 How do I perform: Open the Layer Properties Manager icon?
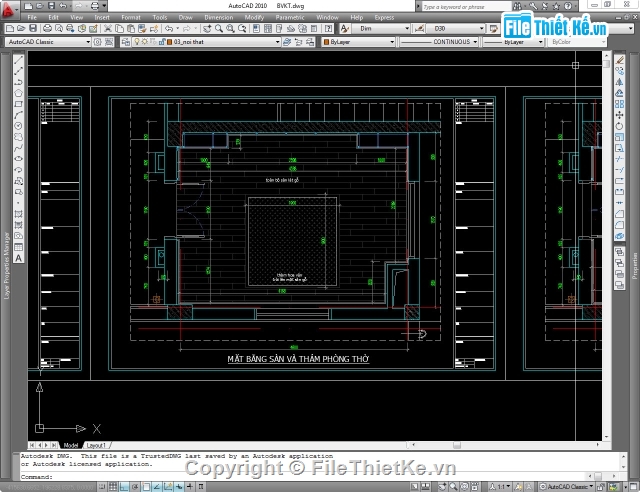click(x=126, y=42)
